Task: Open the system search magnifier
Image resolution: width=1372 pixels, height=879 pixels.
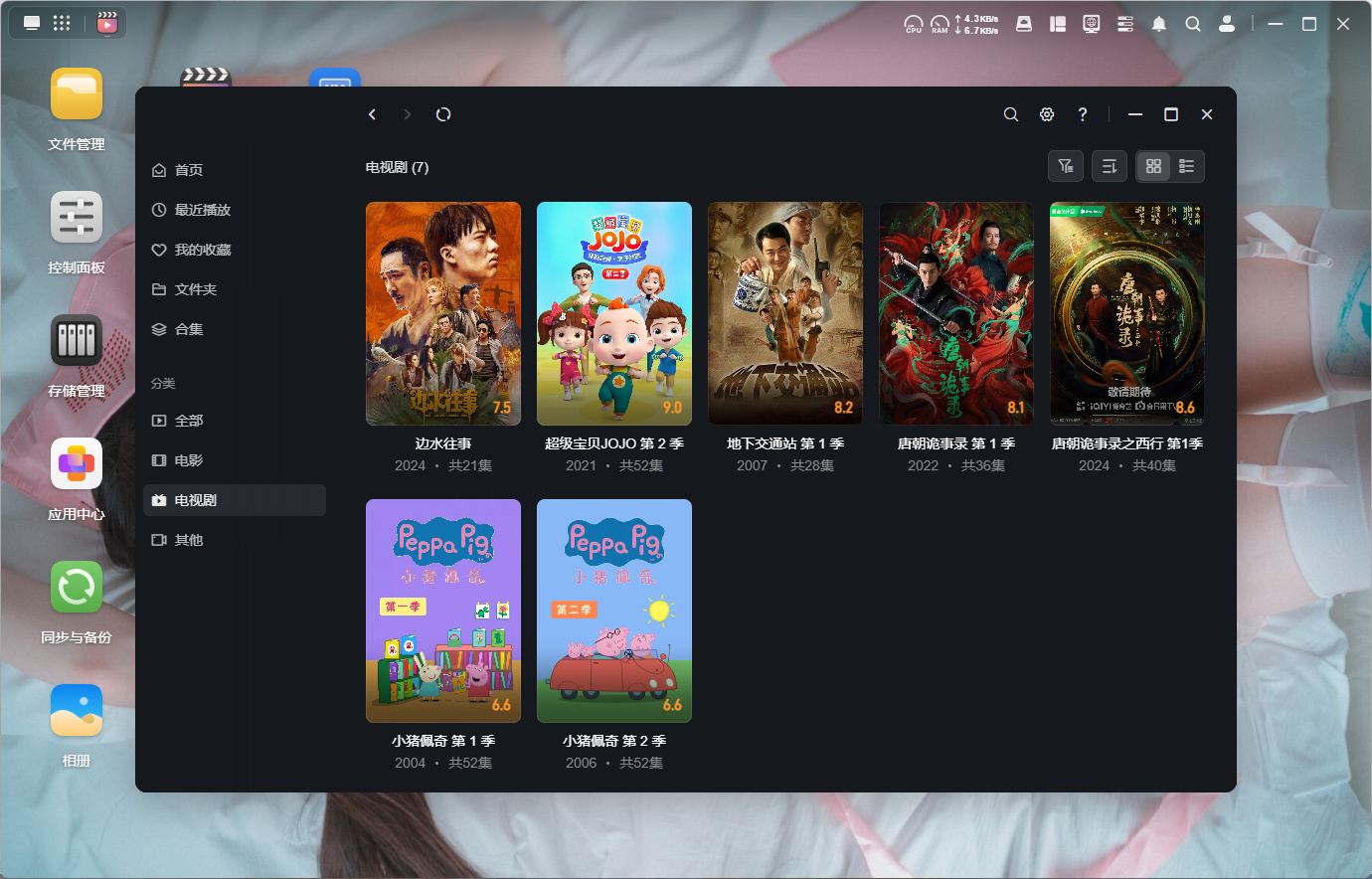Action: pos(1193,24)
